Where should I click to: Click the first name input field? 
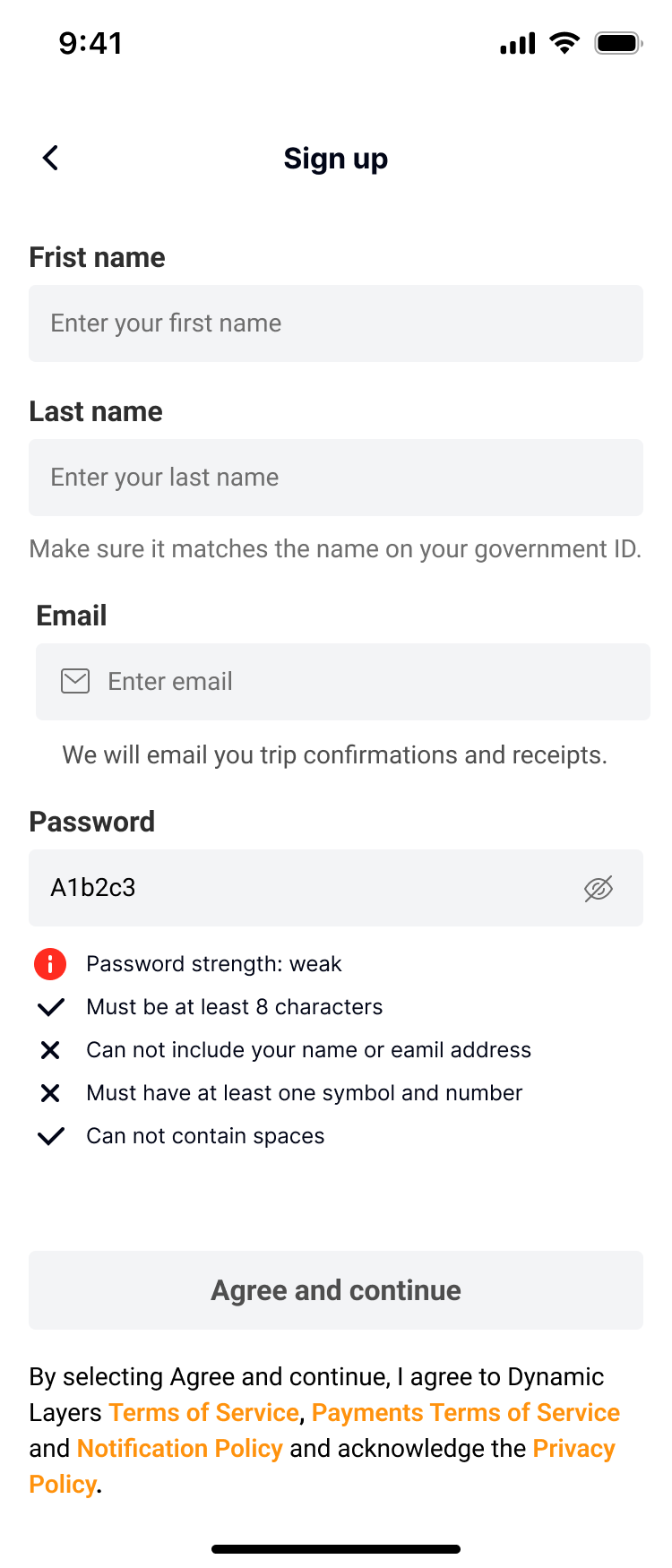click(x=336, y=323)
